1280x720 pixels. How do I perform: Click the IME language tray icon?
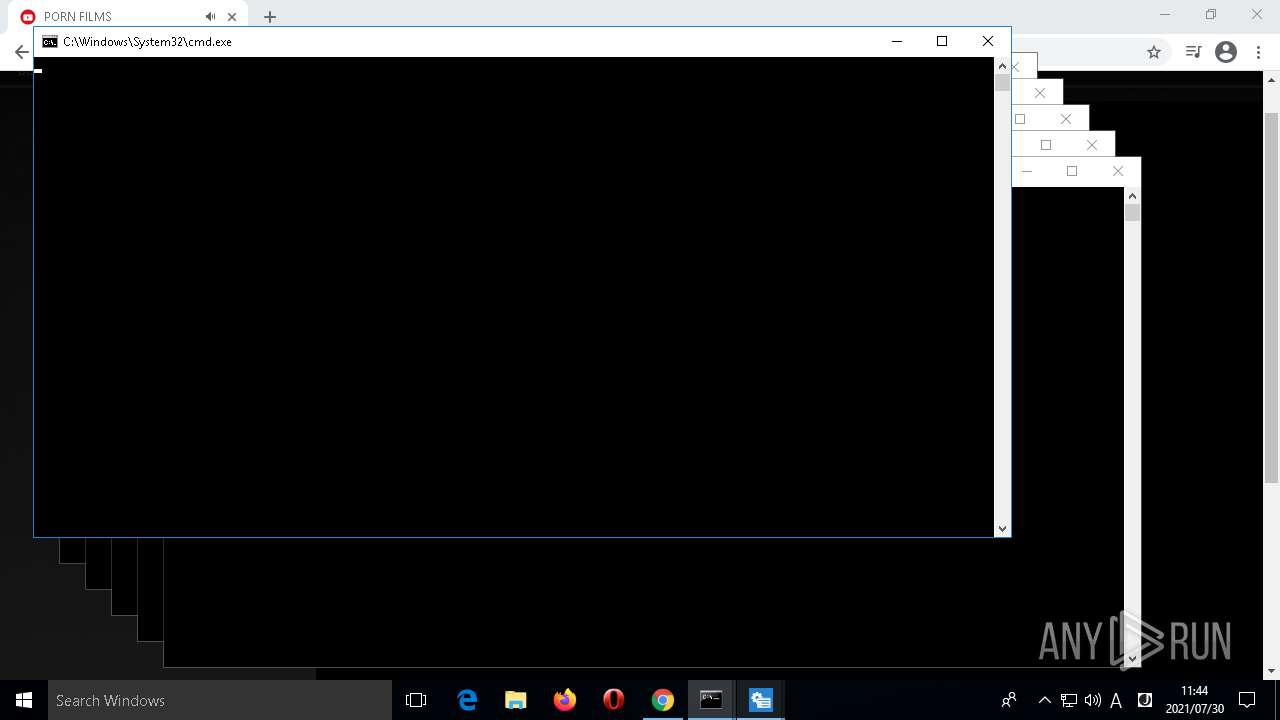tap(1145, 700)
